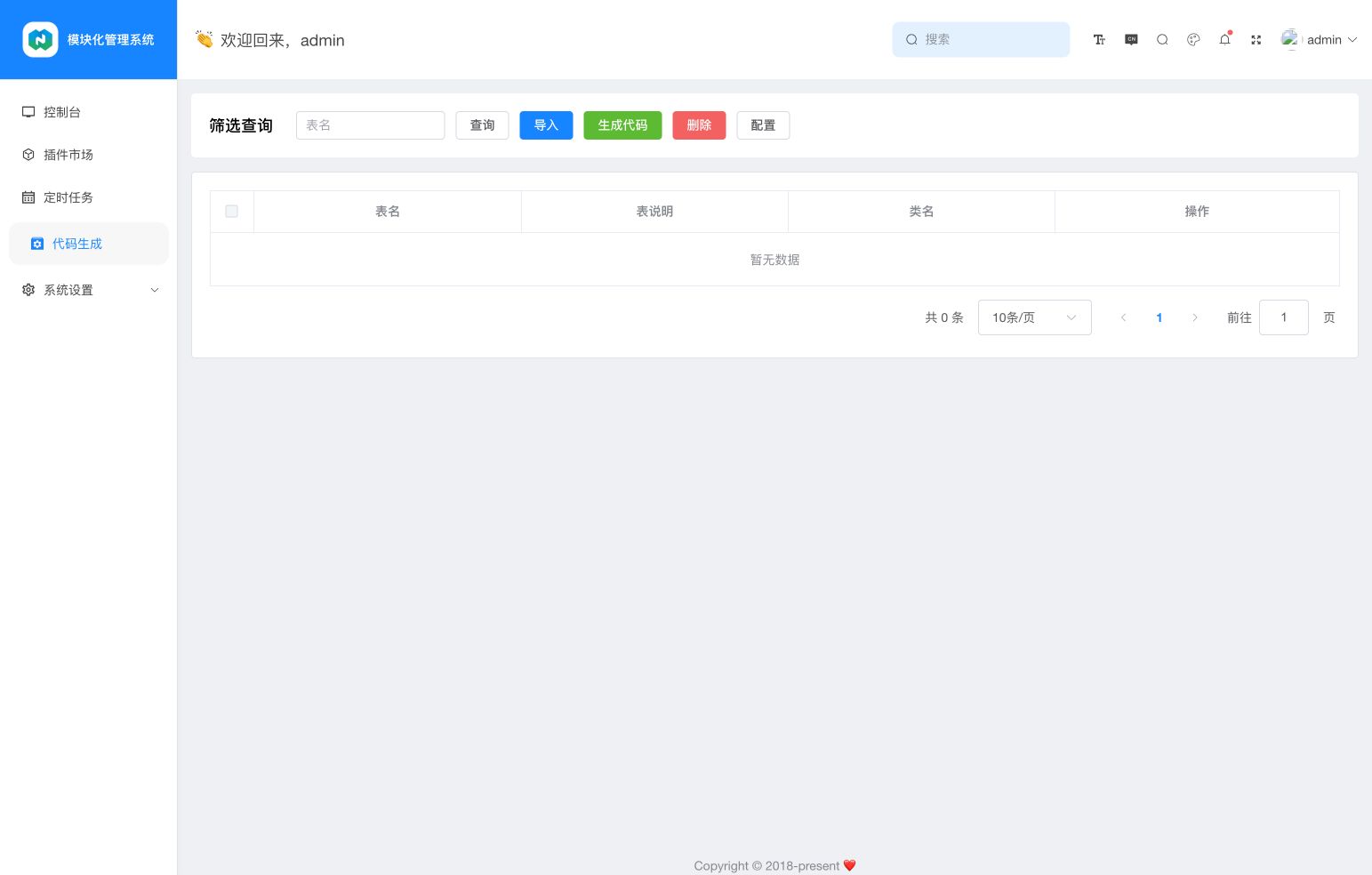Image resolution: width=1372 pixels, height=875 pixels.
Task: Open notifications bell icon
Action: (x=1224, y=39)
